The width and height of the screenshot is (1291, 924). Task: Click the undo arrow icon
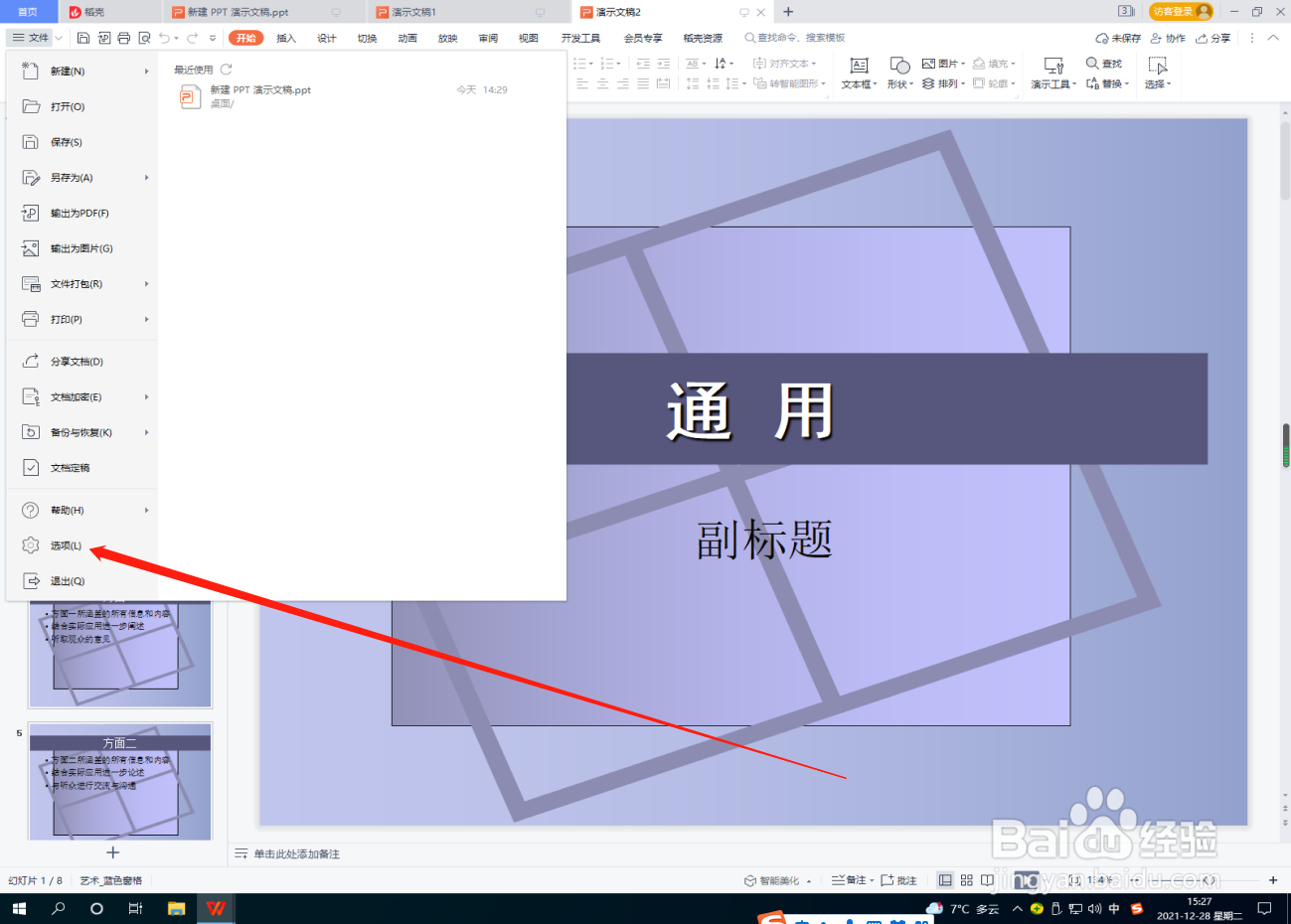[x=164, y=38]
